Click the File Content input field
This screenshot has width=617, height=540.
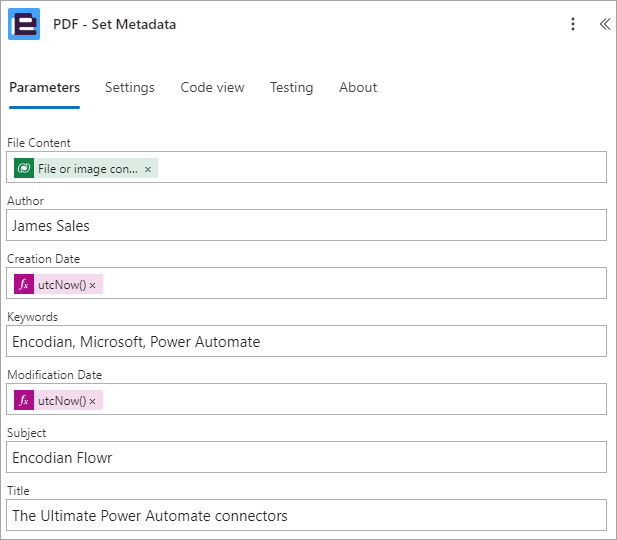(307, 167)
